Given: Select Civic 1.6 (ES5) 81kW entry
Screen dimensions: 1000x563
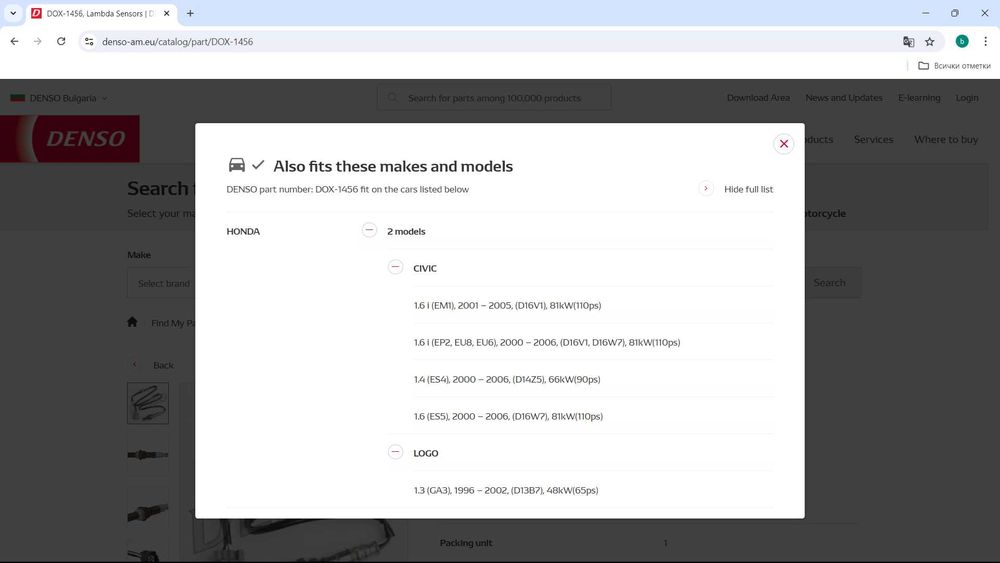Looking at the screenshot, I should pyautogui.click(x=508, y=416).
